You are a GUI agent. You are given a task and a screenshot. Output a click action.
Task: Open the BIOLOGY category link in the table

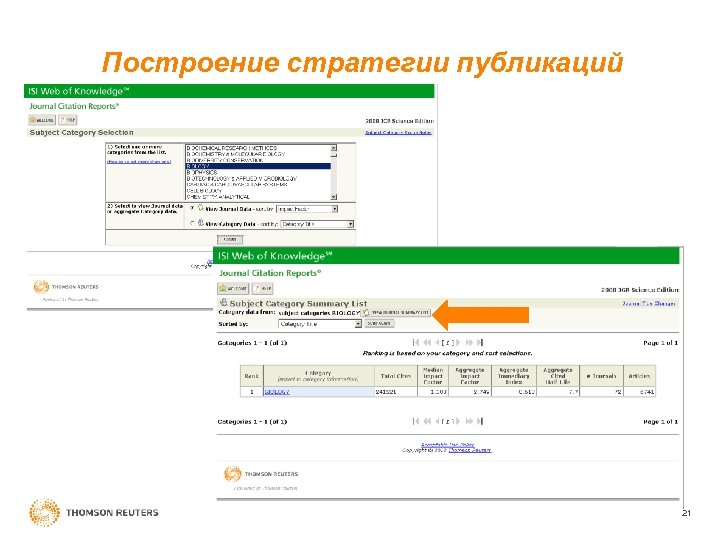point(277,392)
